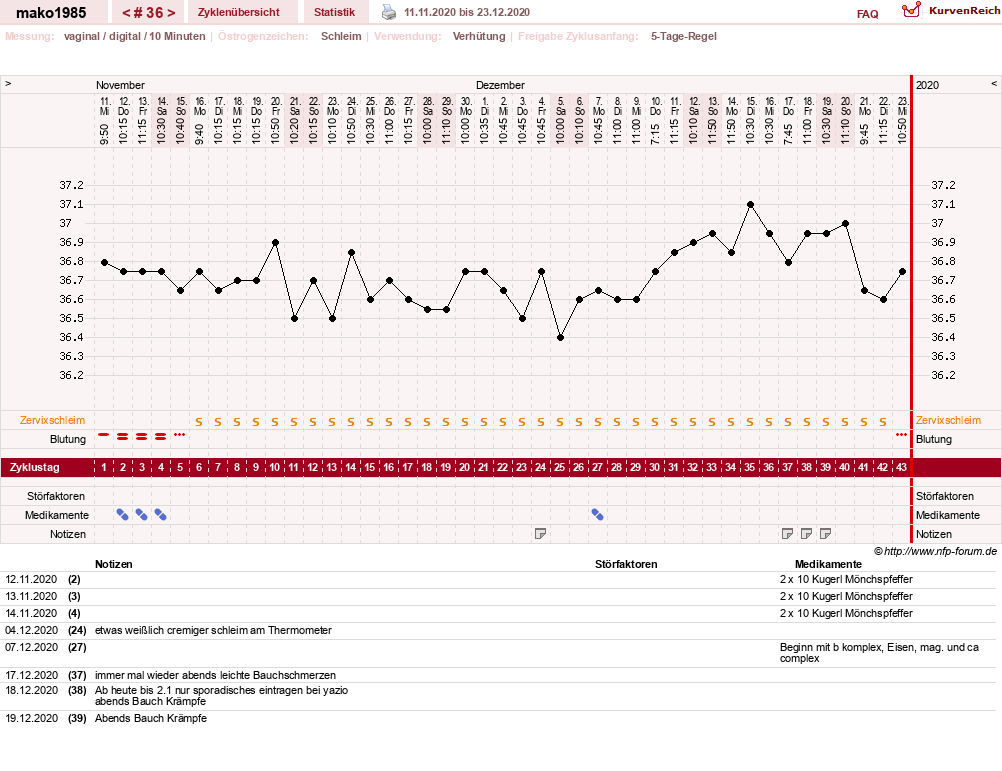Click the November month label
This screenshot has width=1002, height=771.
click(x=120, y=85)
